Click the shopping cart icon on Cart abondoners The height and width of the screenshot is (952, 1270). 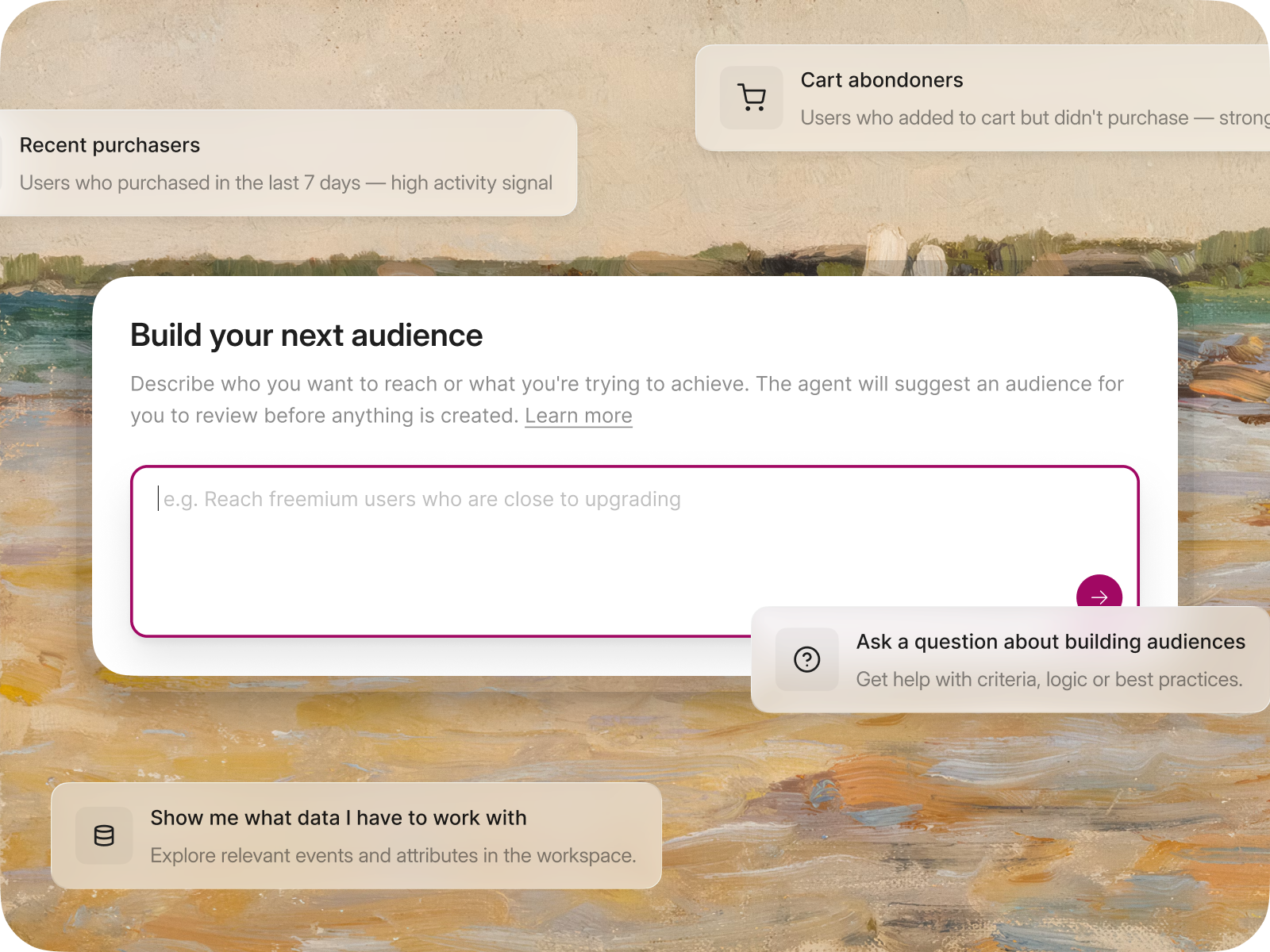point(752,98)
